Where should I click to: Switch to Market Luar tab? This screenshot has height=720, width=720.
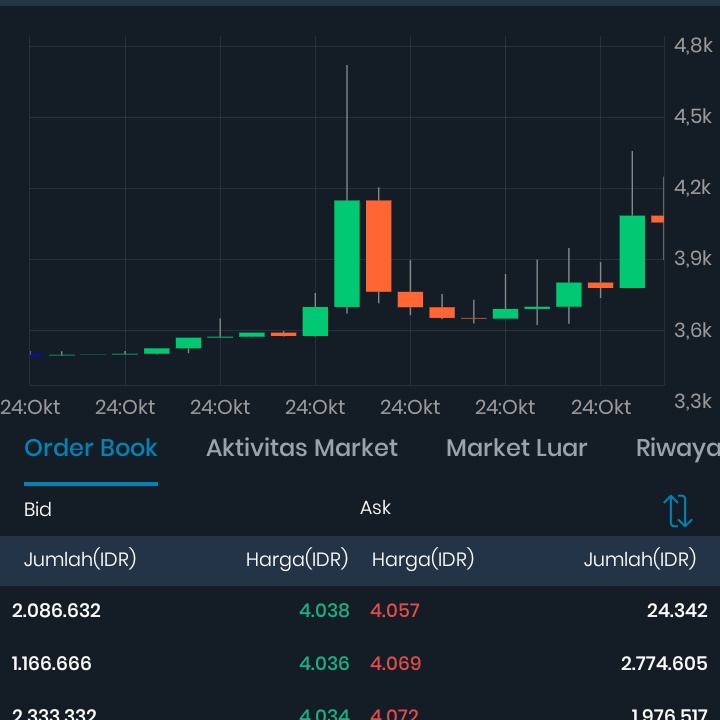click(517, 448)
